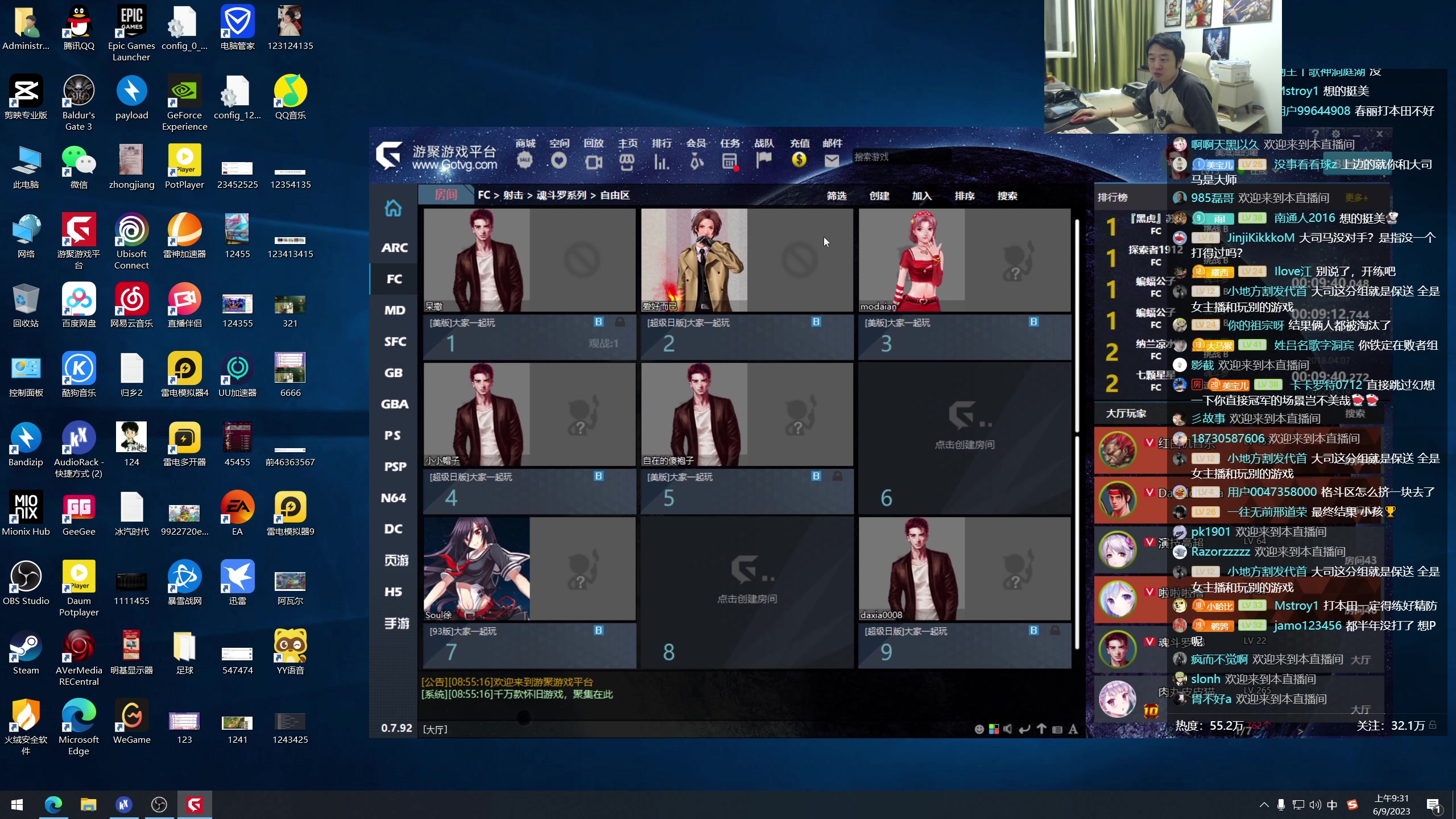This screenshot has width=1456, height=819.
Task: Open 腾讯QQ desktop icon
Action: point(79,27)
